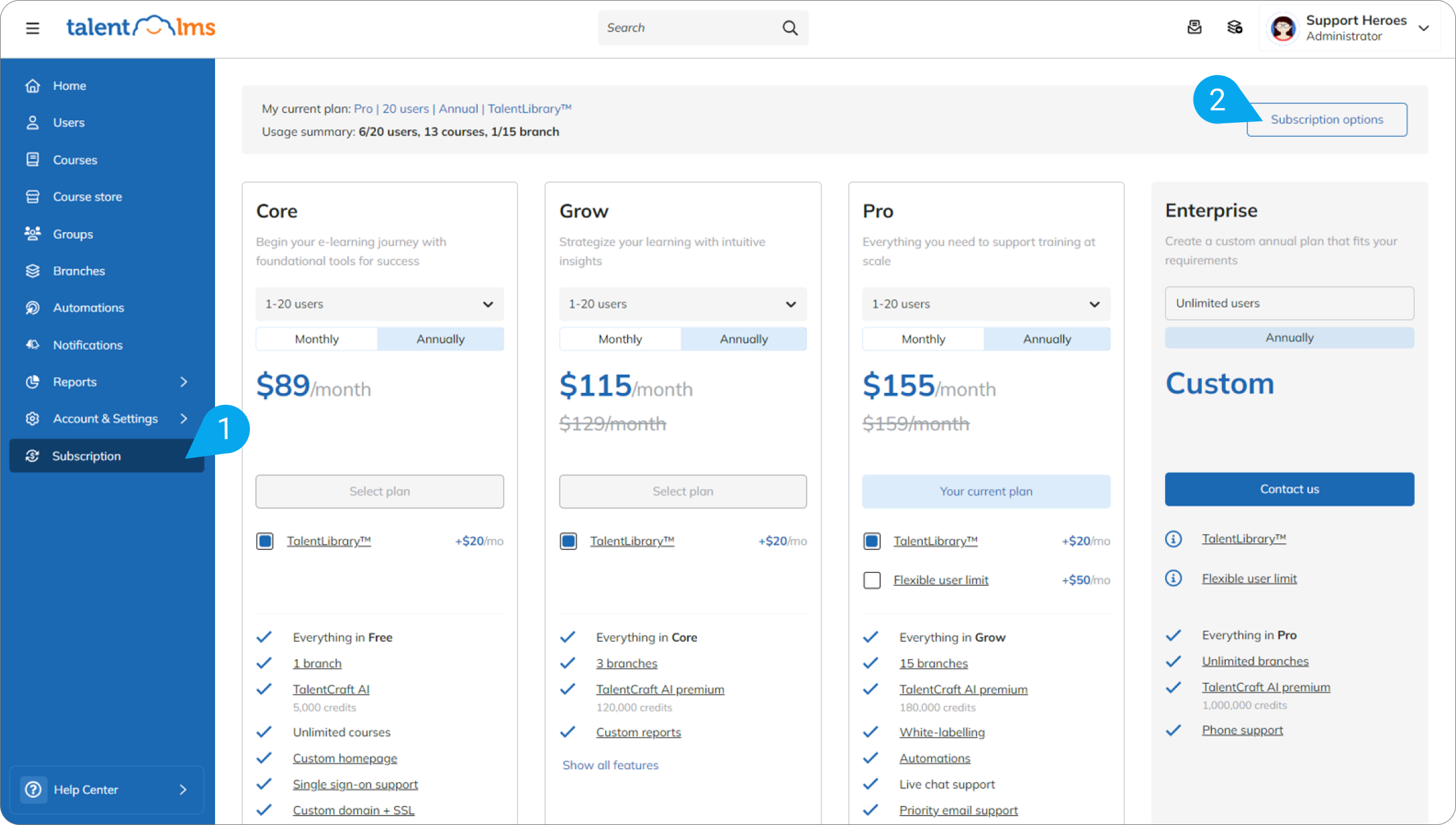1456x825 pixels.
Task: Click the search magnifier icon
Action: (789, 28)
